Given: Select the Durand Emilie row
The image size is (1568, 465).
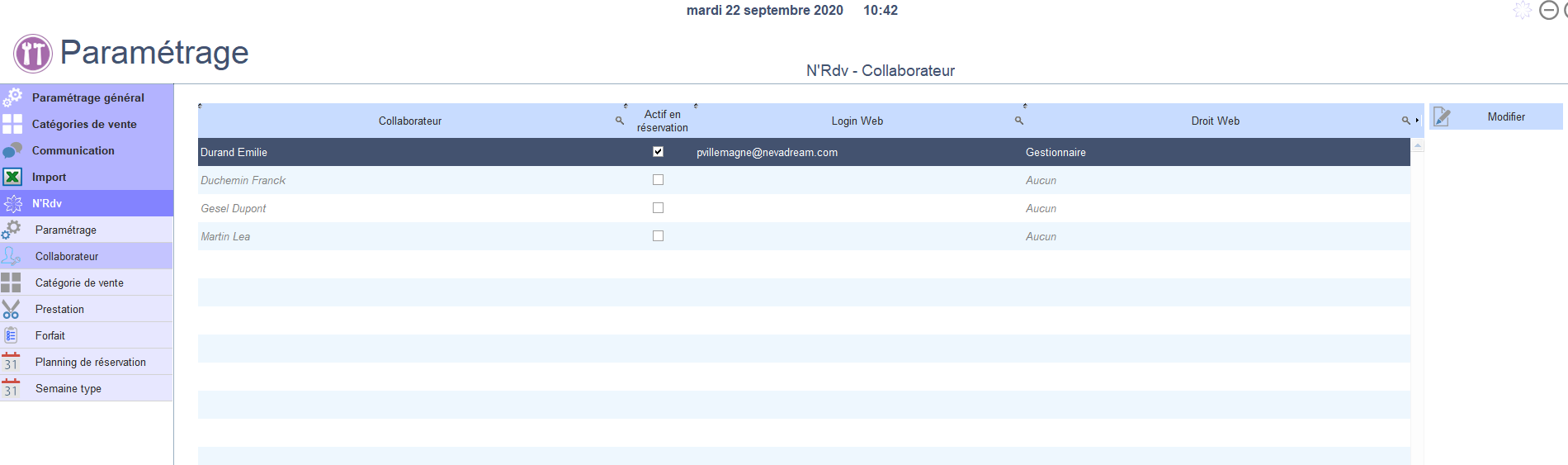Looking at the screenshot, I should (804, 152).
